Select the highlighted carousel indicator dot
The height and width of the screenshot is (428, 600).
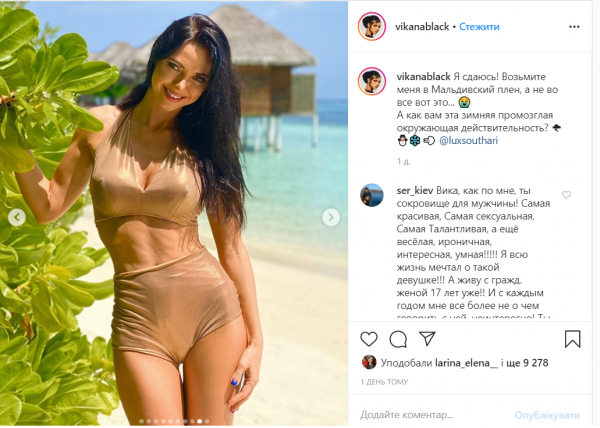[x=199, y=421]
